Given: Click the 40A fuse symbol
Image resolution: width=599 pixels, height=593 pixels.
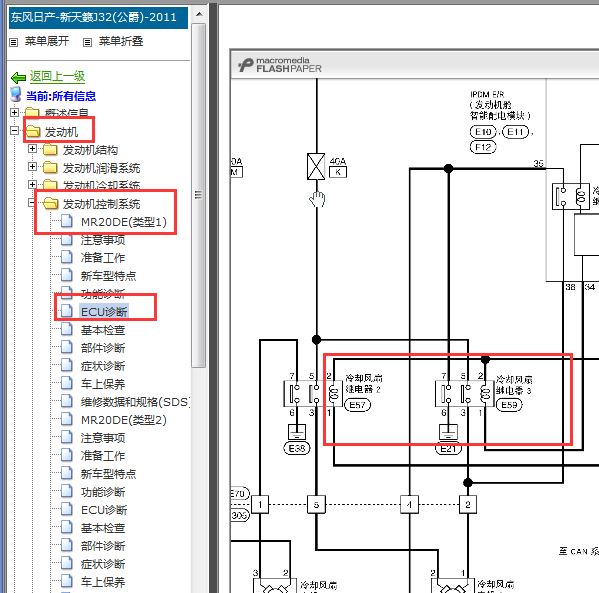Looking at the screenshot, I should tap(316, 167).
